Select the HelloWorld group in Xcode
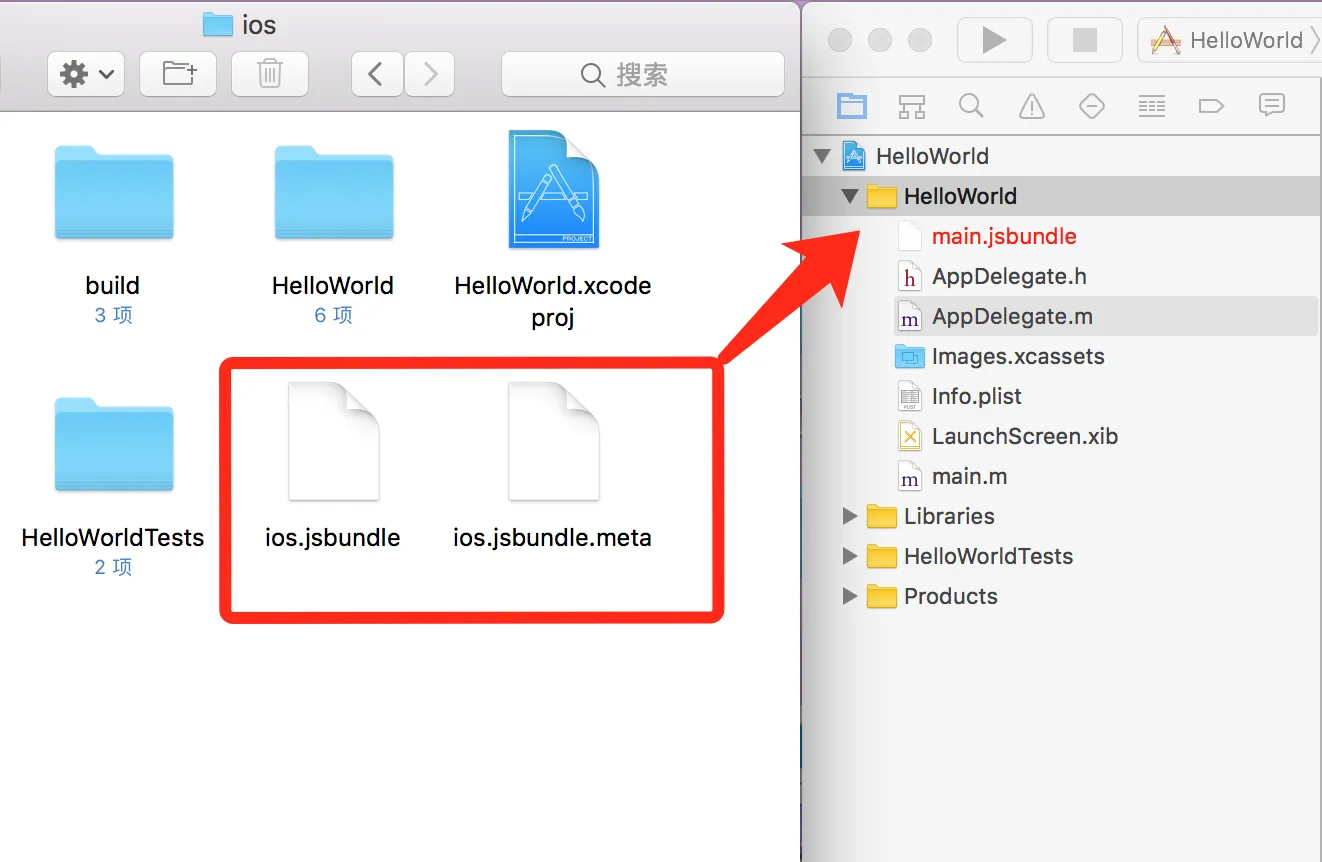 pos(960,196)
